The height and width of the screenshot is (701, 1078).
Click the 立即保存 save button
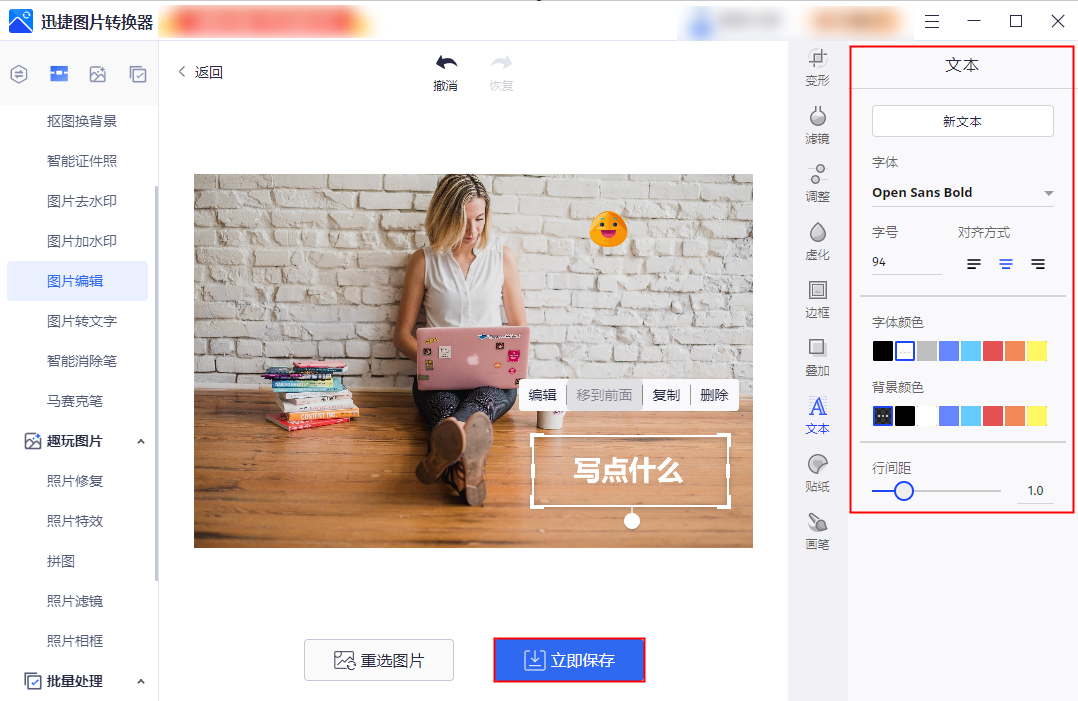tap(569, 660)
